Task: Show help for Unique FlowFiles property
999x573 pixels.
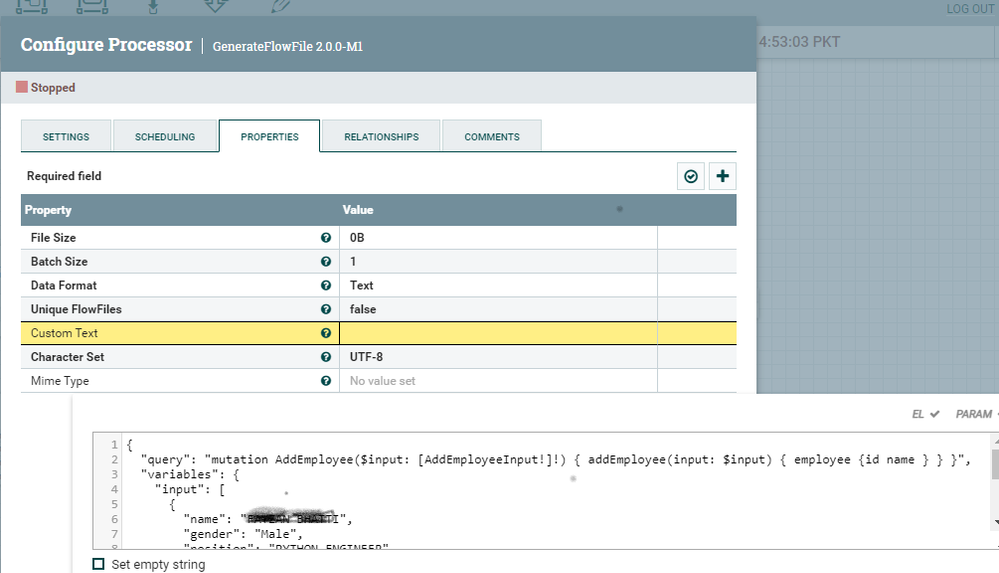Action: click(326, 309)
